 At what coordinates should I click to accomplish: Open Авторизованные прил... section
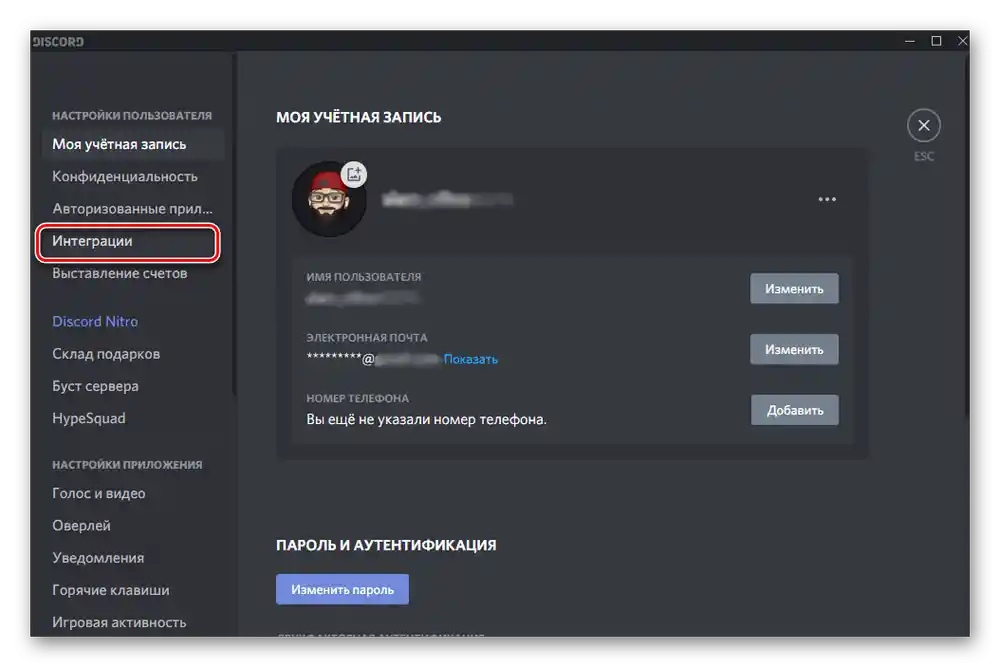(133, 209)
